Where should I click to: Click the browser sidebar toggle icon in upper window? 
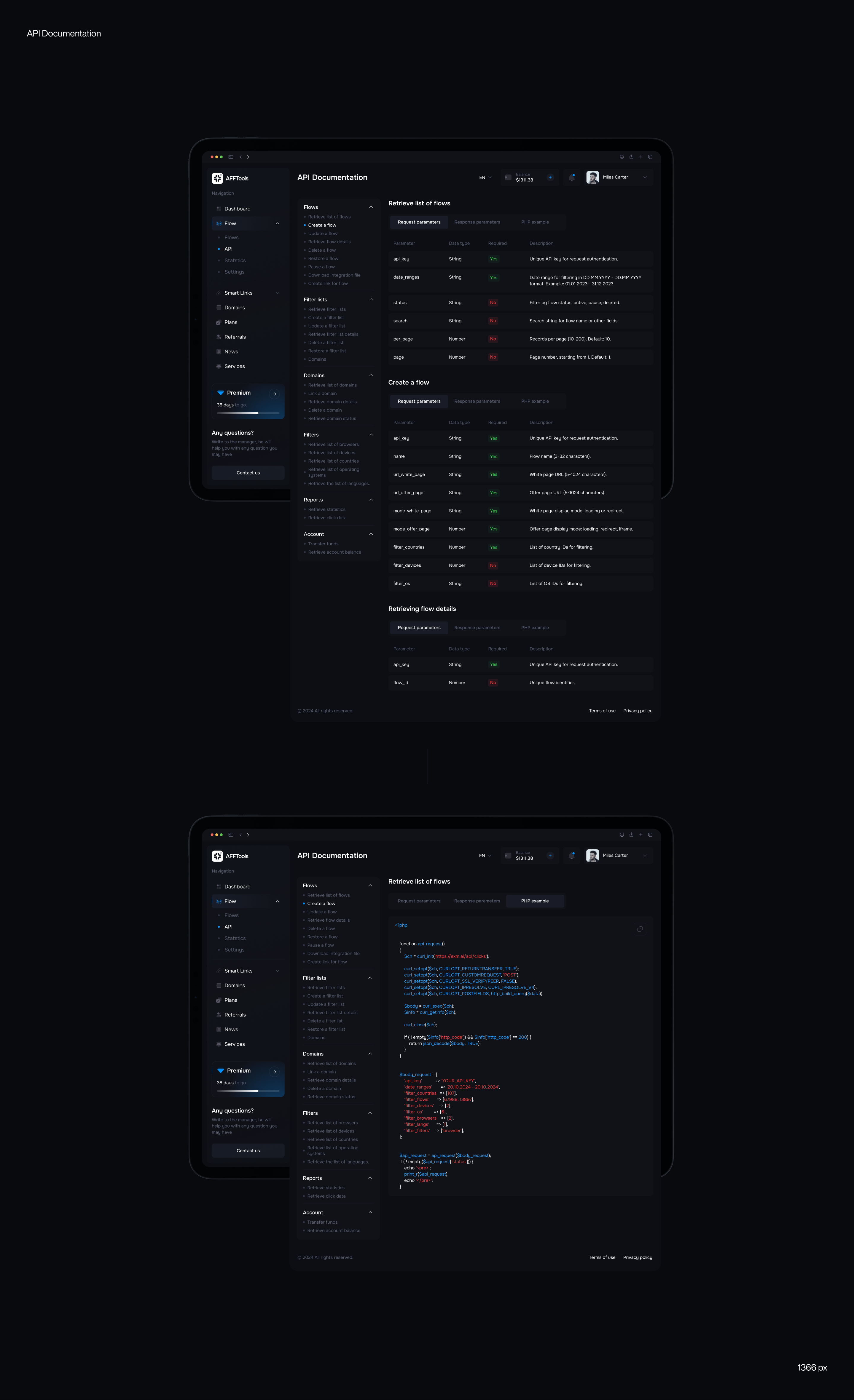click(x=231, y=157)
